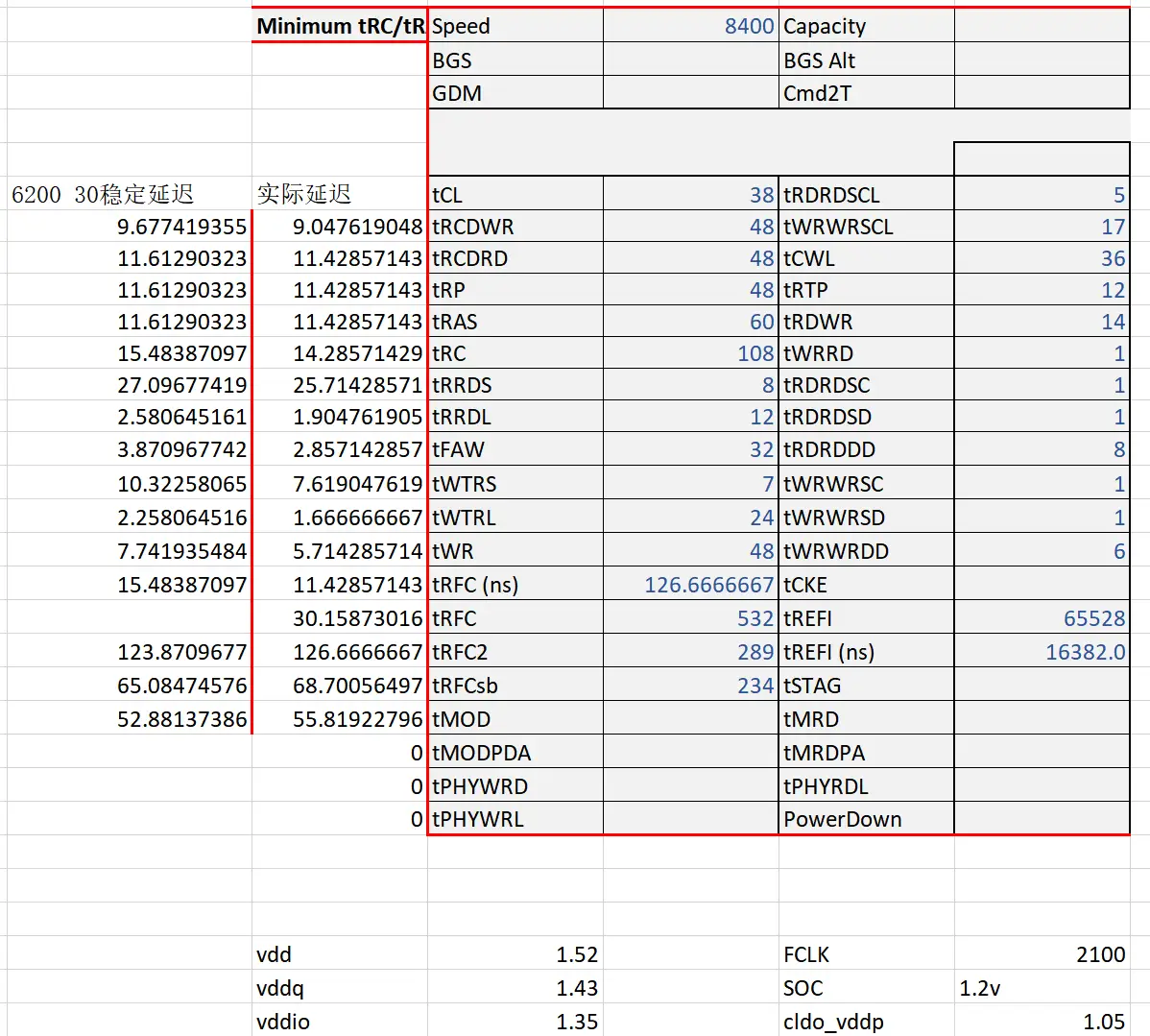
Task: Select the cell containing 9.047619048
Action: click(340, 226)
